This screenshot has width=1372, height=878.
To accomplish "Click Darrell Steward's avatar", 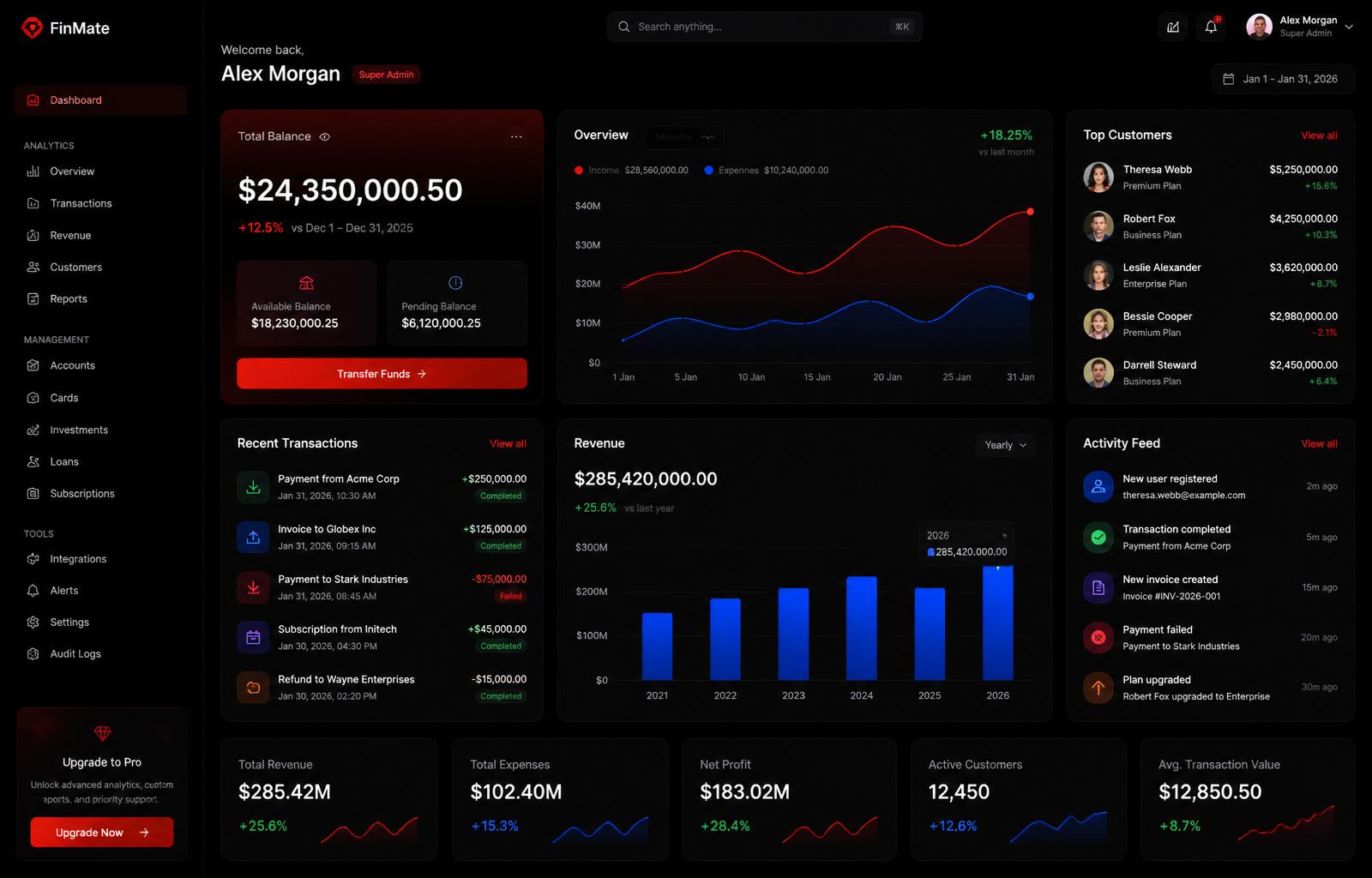I will click(x=1098, y=373).
